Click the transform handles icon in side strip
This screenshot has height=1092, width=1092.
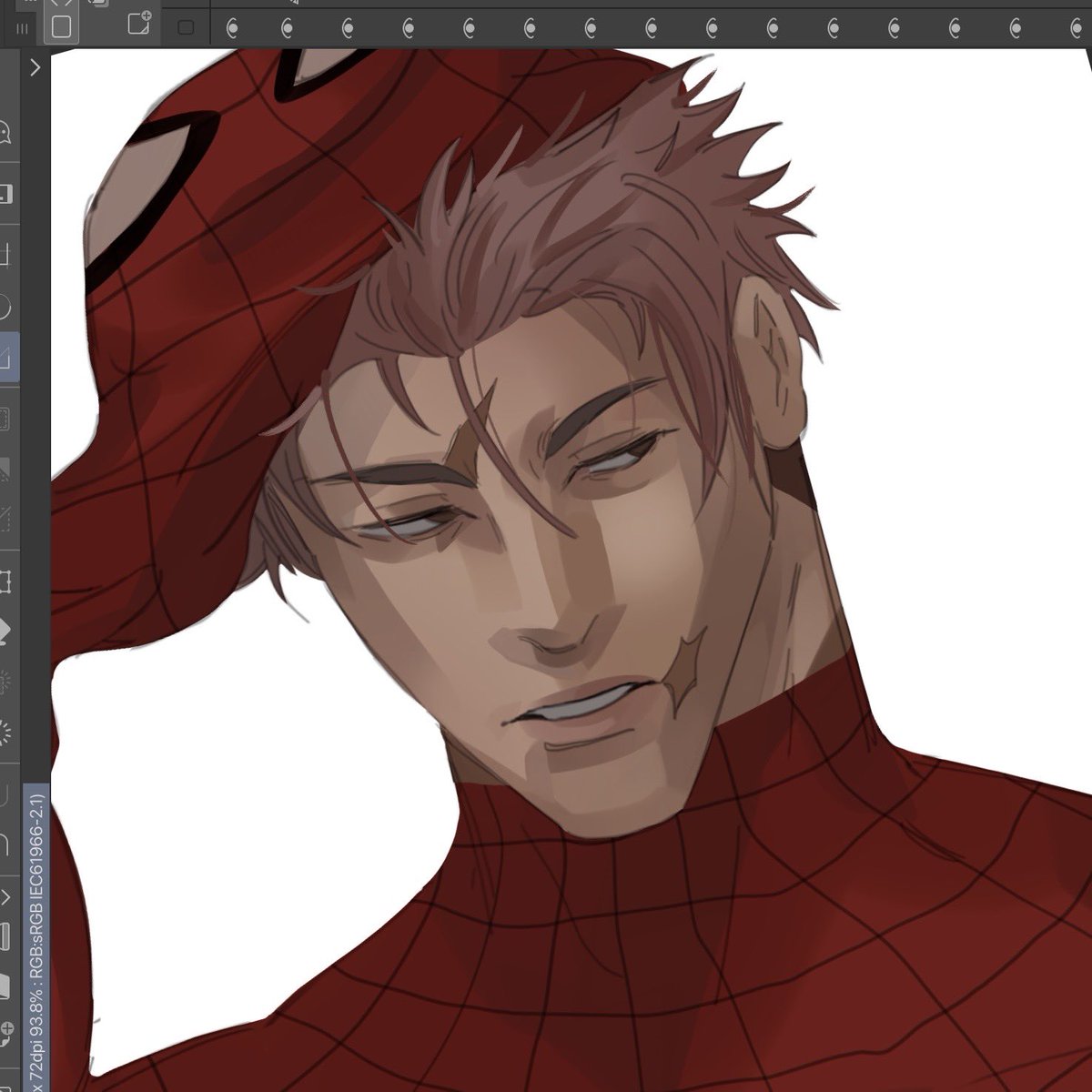point(5,581)
